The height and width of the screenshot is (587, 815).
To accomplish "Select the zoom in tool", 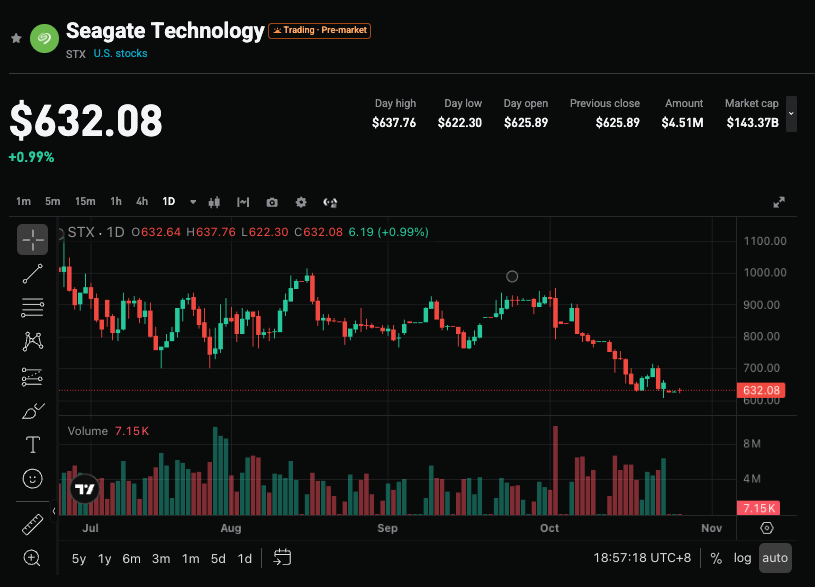I will [32, 558].
